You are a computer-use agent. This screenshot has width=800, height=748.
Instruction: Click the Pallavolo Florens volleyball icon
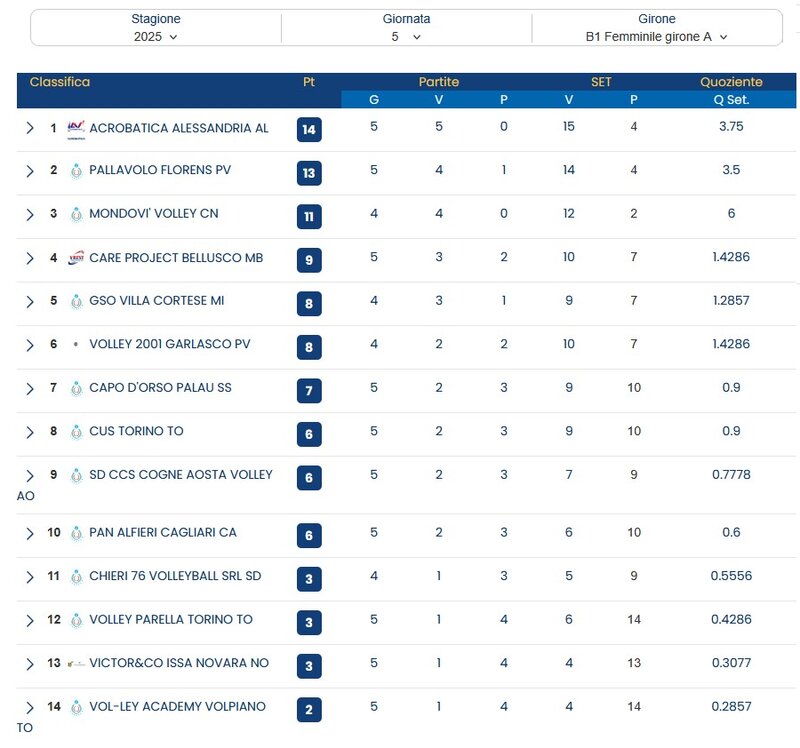(76, 171)
